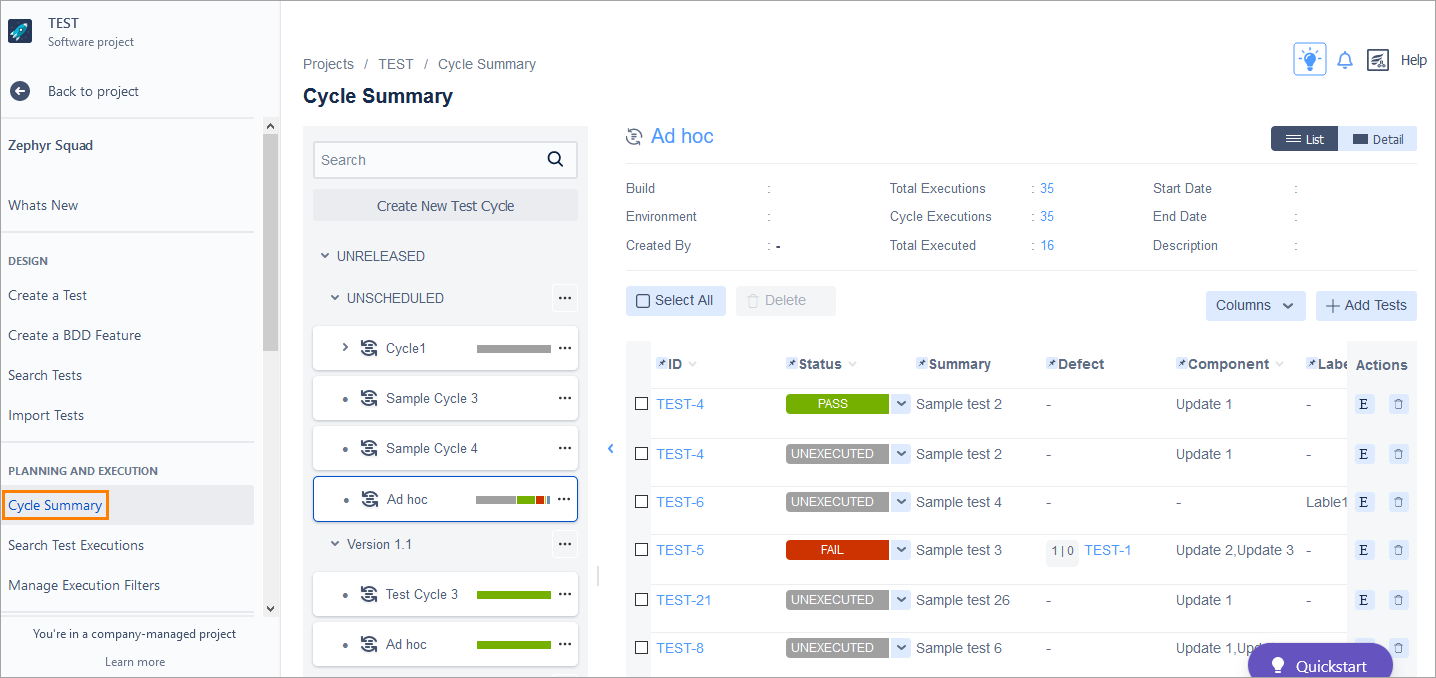Check the Select All checkbox
Image resolution: width=1436 pixels, height=678 pixels.
pyautogui.click(x=643, y=301)
